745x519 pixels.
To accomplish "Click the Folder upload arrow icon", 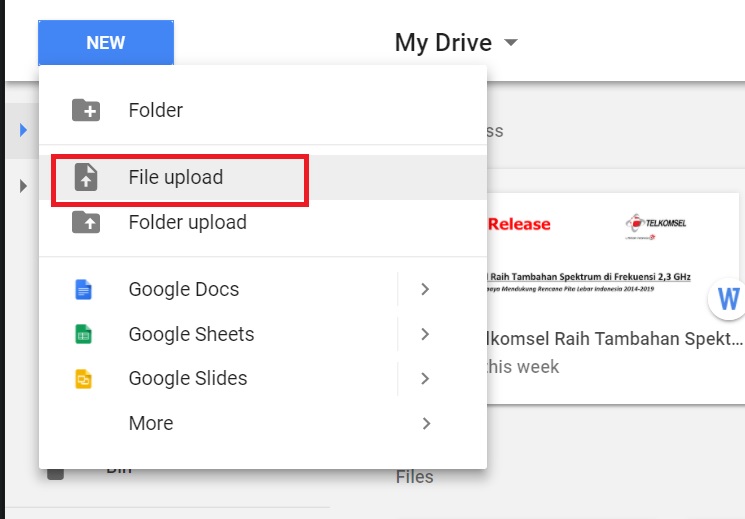I will 86,222.
